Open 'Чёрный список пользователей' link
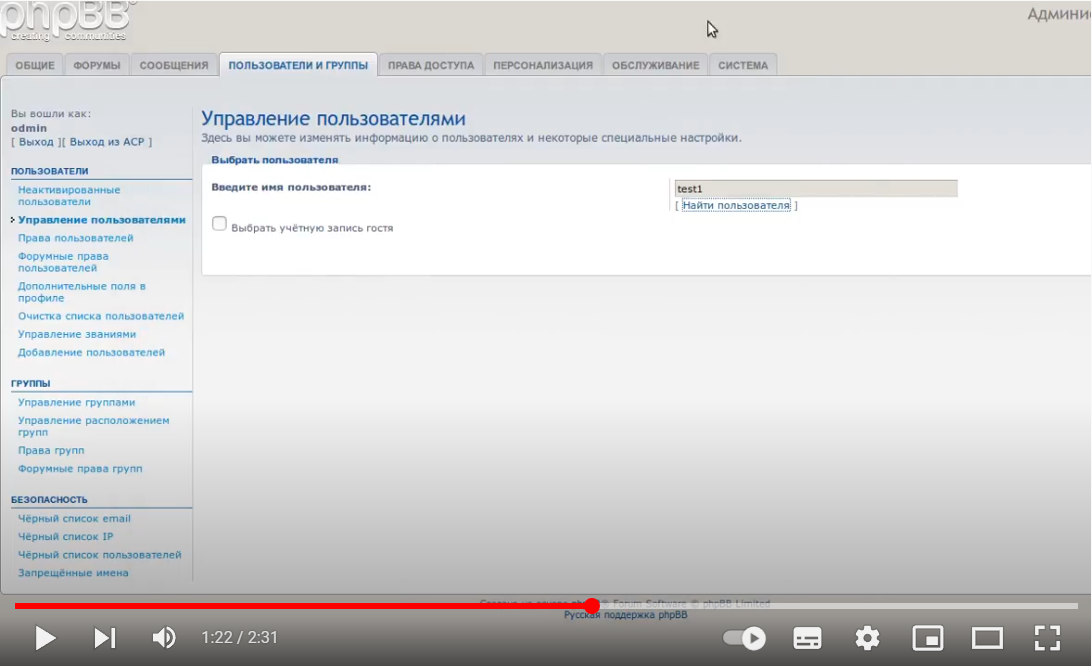 (100, 555)
